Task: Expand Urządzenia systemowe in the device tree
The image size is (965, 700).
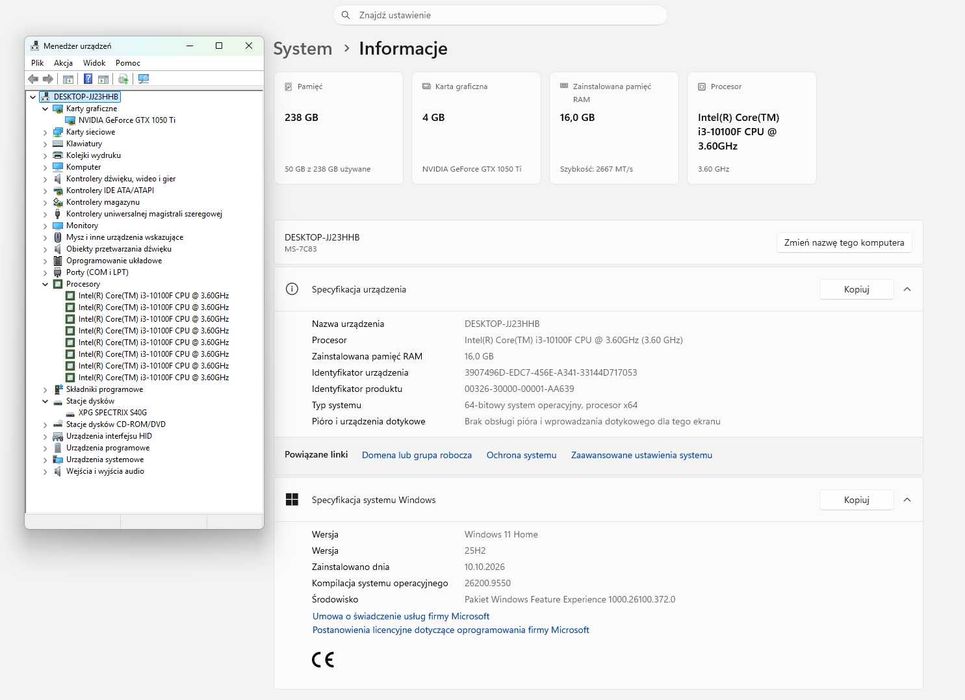Action: (x=45, y=459)
